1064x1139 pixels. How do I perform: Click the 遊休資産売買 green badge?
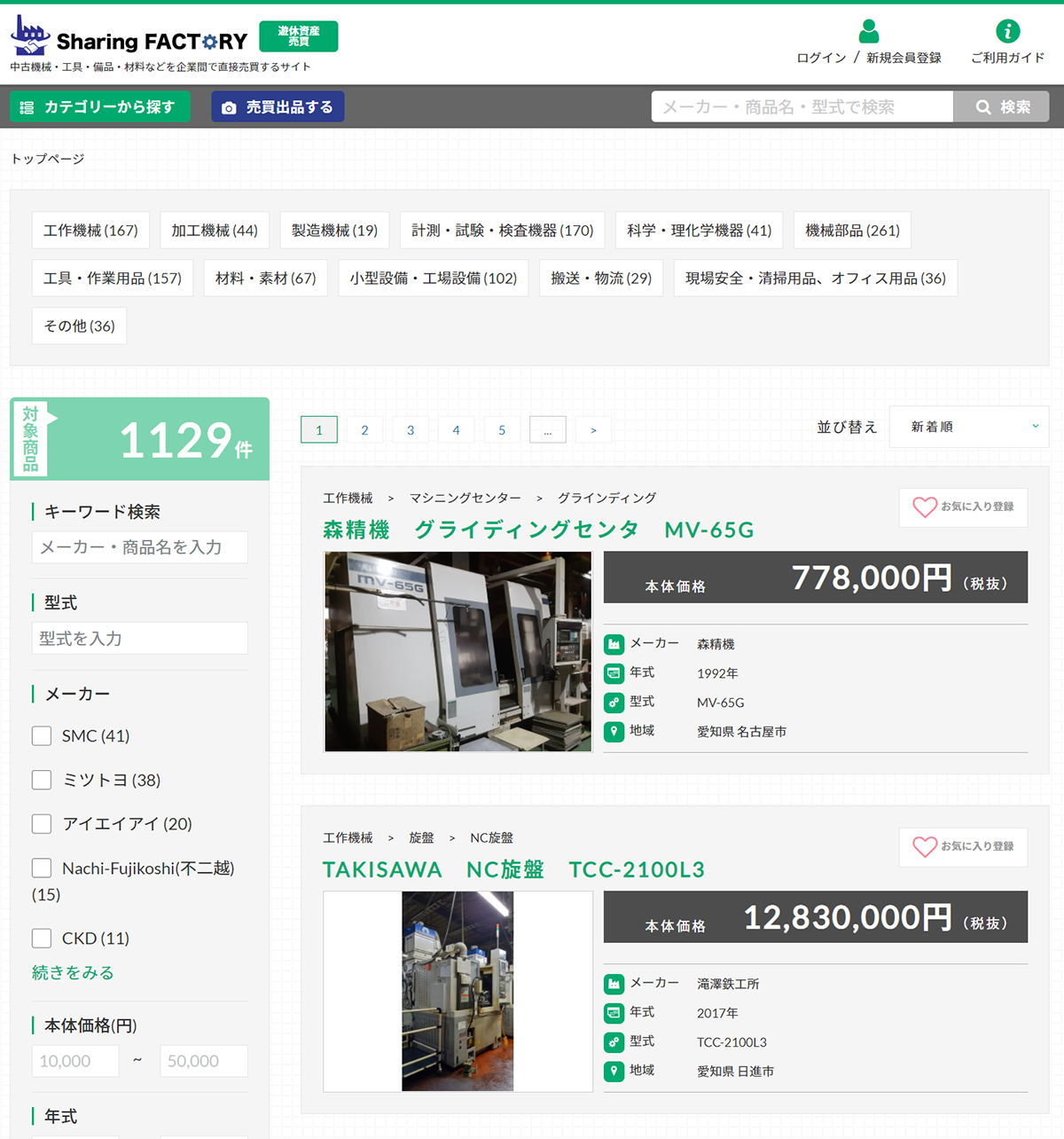pyautogui.click(x=299, y=36)
